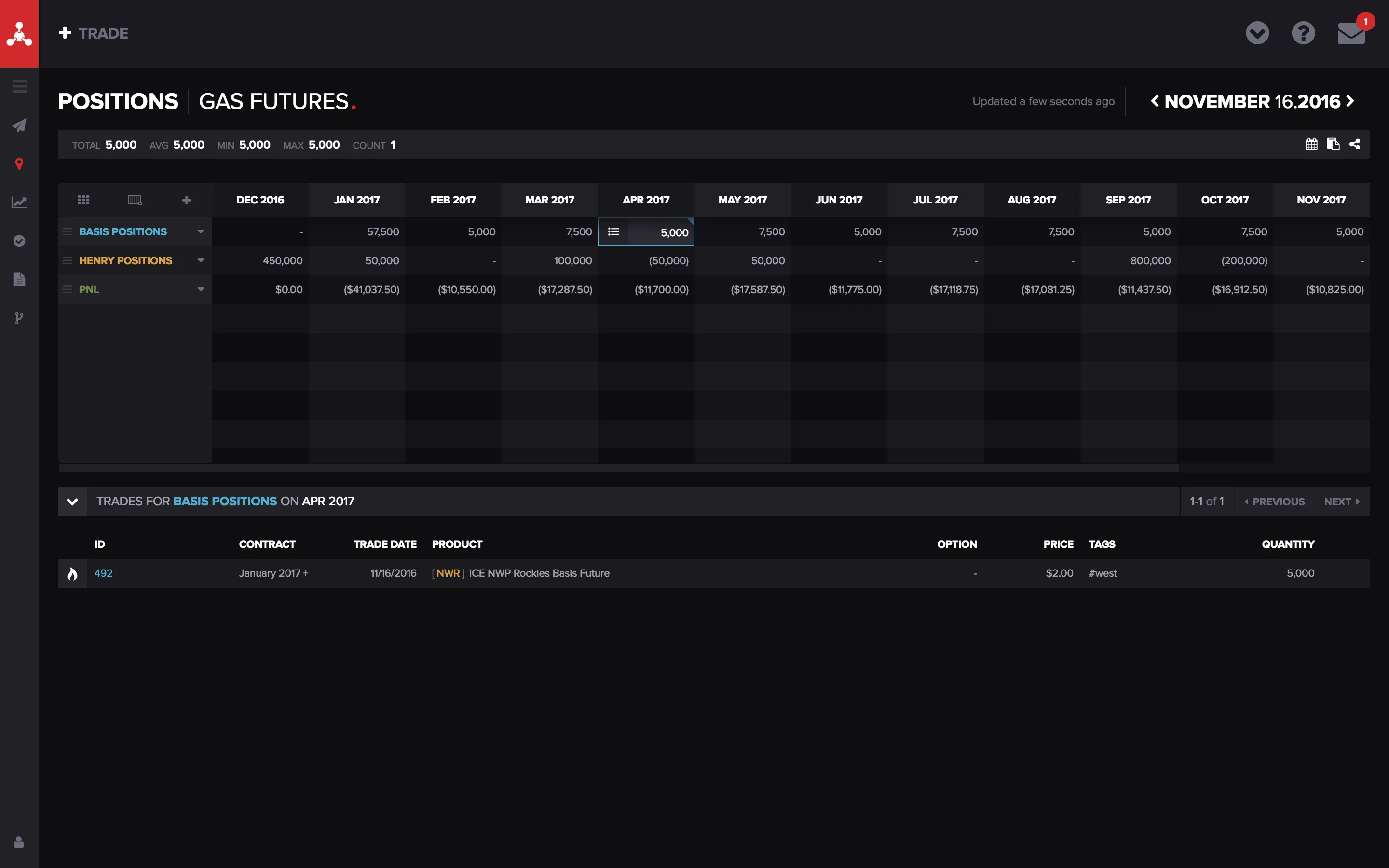Open the help question mark icon

(1303, 33)
